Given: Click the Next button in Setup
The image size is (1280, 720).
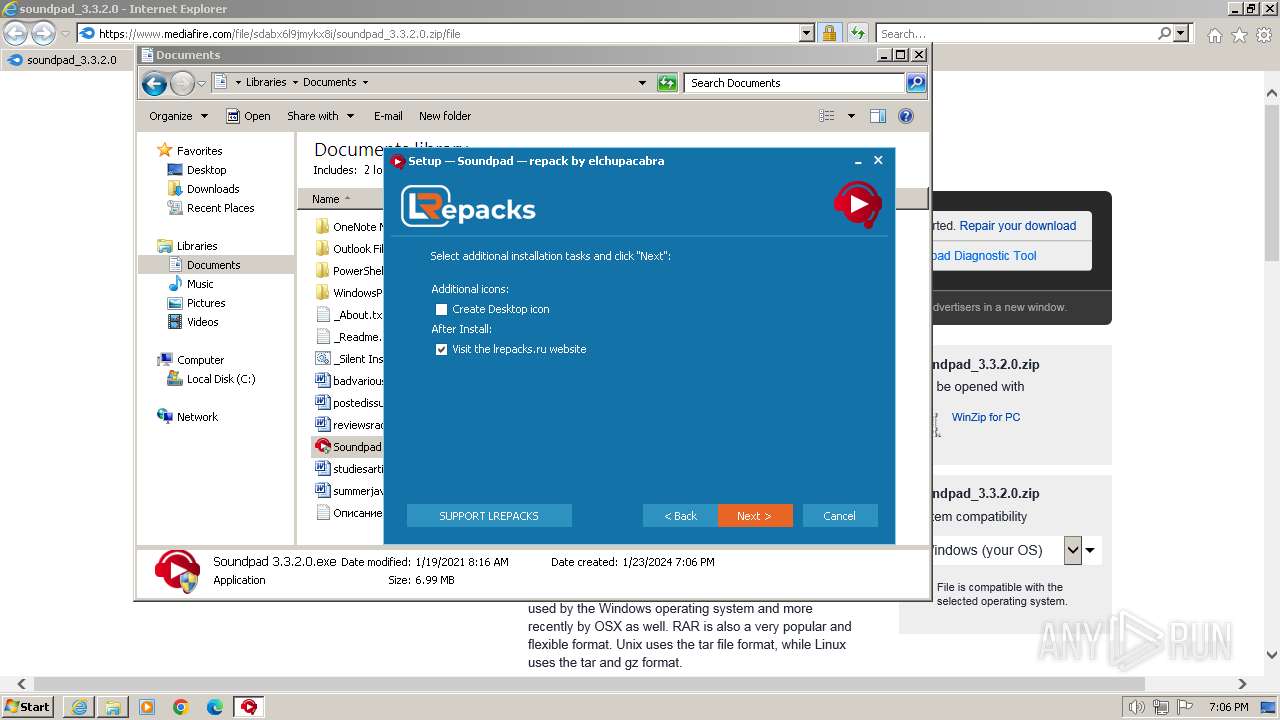Looking at the screenshot, I should click(x=755, y=516).
